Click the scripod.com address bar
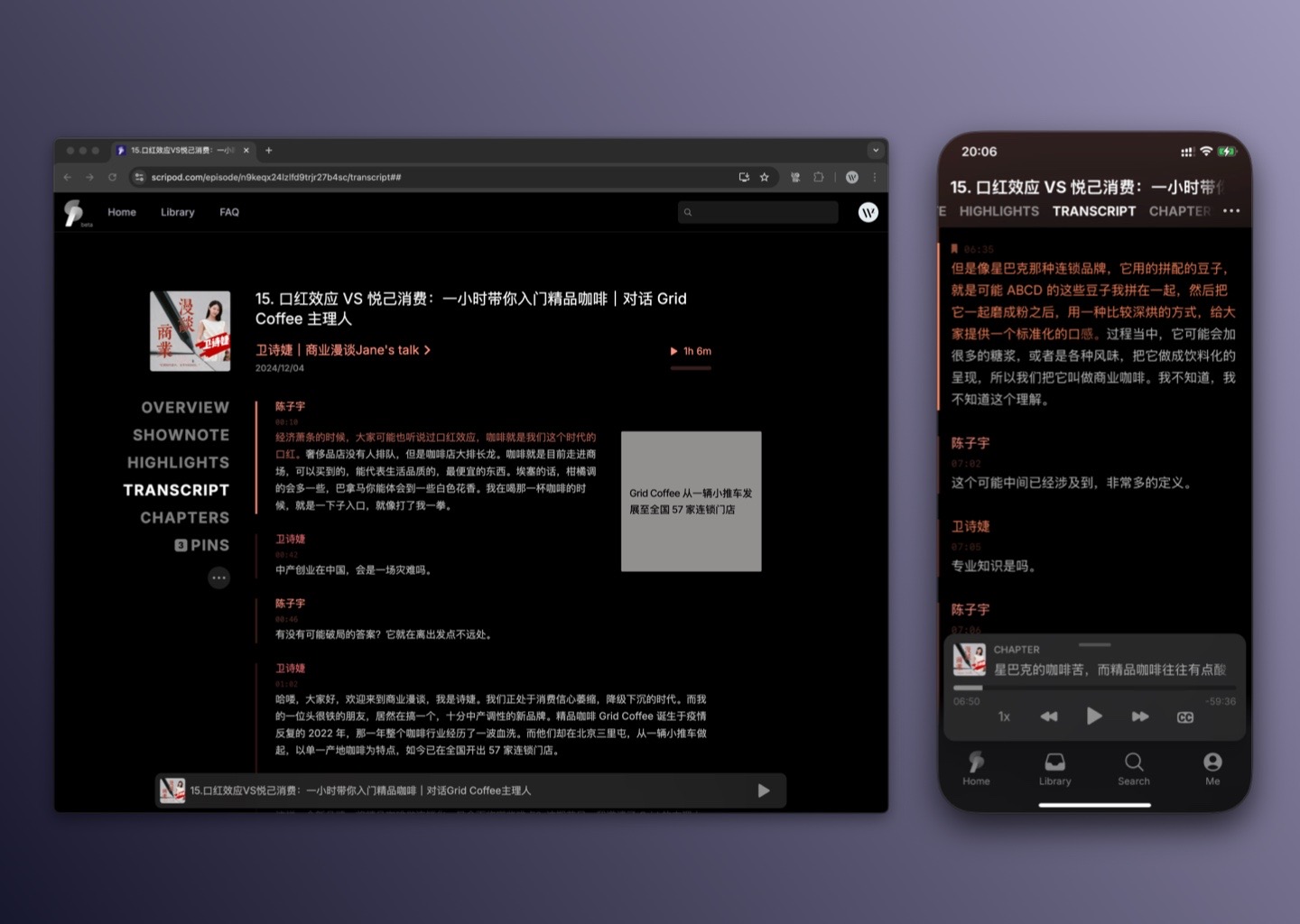This screenshot has height=924, width=1300. click(433, 177)
